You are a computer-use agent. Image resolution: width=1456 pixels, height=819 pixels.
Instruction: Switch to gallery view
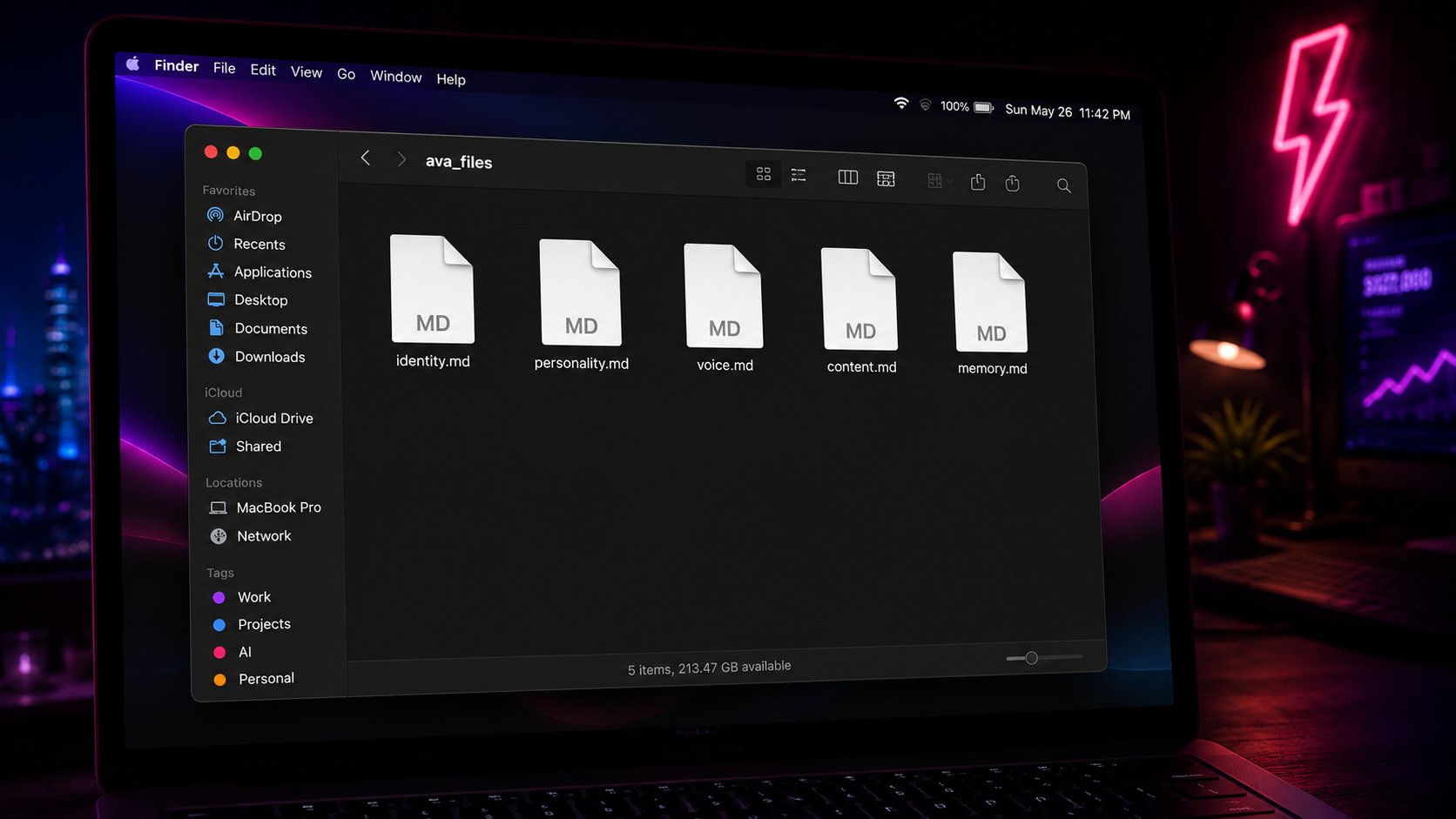point(886,178)
